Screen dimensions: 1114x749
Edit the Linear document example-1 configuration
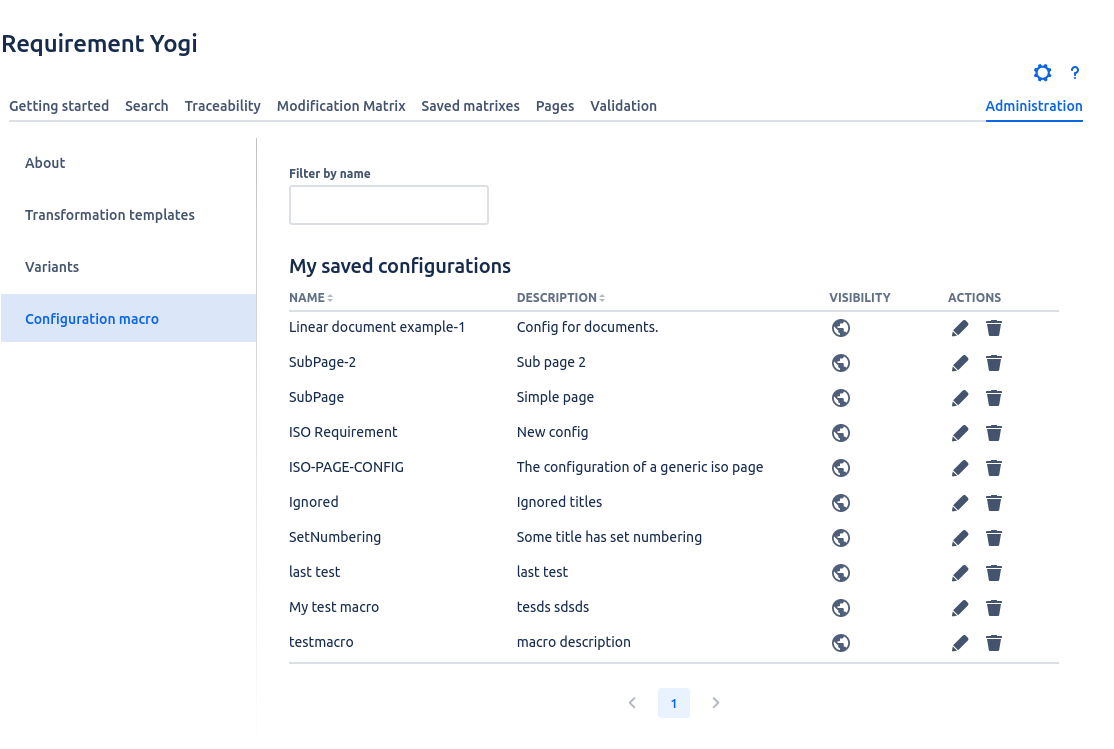coord(960,328)
